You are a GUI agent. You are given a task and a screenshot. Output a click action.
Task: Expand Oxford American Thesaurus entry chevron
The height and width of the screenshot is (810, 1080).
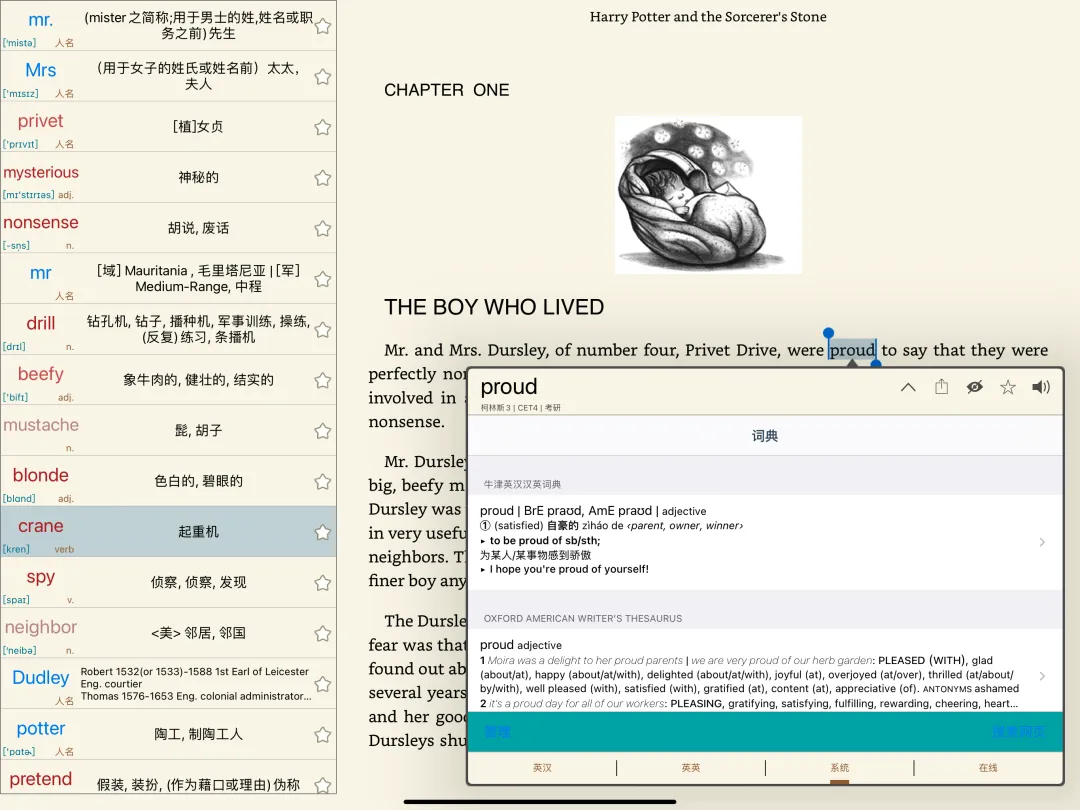point(1042,676)
